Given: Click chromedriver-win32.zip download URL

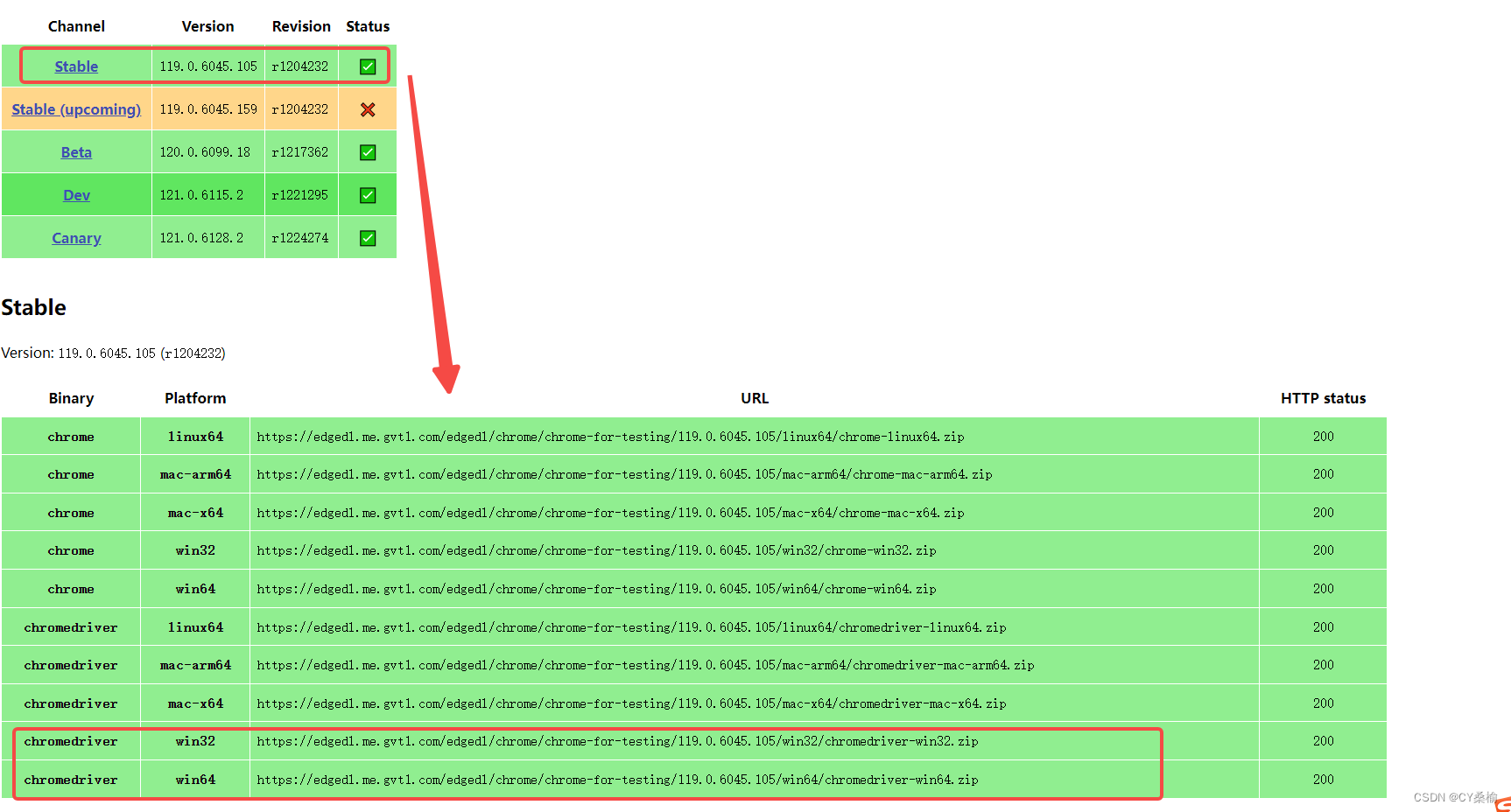Looking at the screenshot, I should coord(617,741).
